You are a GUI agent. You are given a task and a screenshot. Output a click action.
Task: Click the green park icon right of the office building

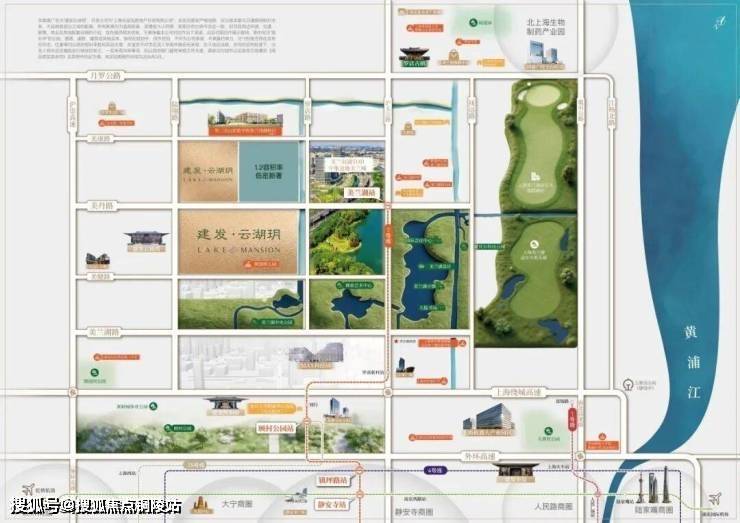click(x=548, y=430)
